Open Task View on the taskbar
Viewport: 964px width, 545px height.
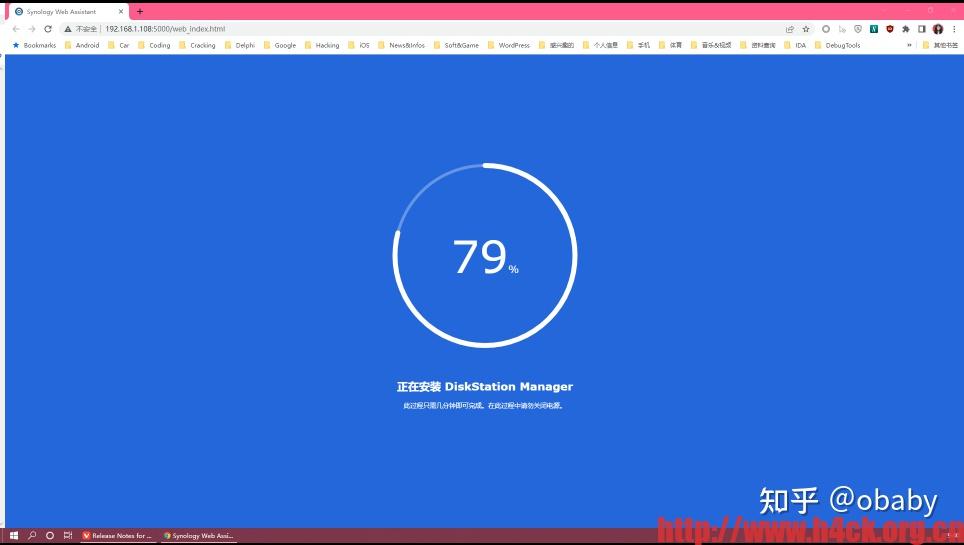68,535
